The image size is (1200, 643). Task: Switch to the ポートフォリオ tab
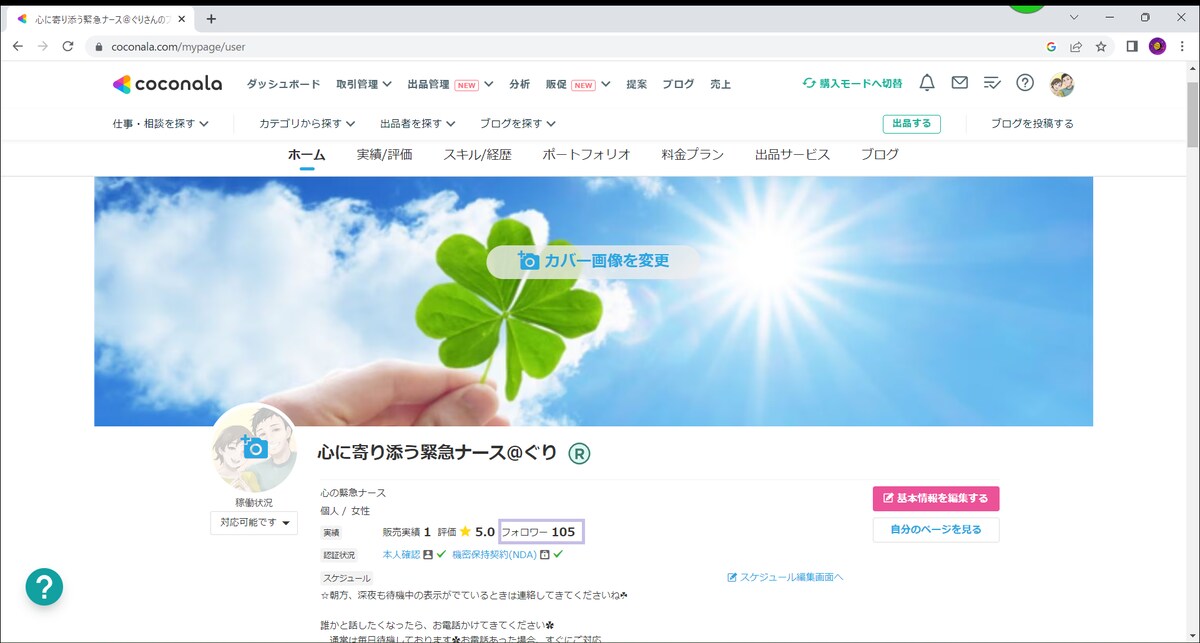[x=587, y=155]
